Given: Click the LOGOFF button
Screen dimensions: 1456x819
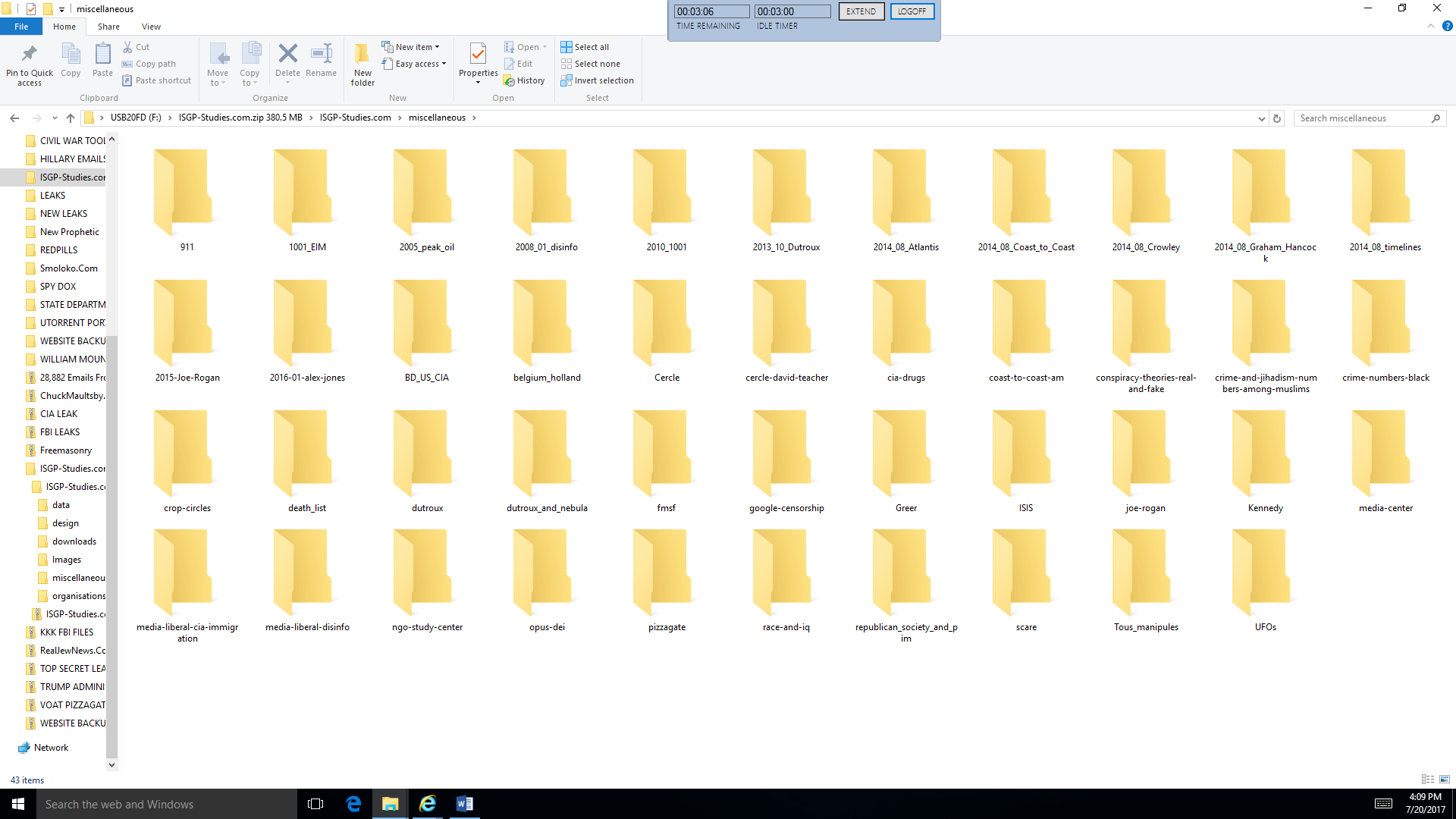Looking at the screenshot, I should tap(912, 11).
